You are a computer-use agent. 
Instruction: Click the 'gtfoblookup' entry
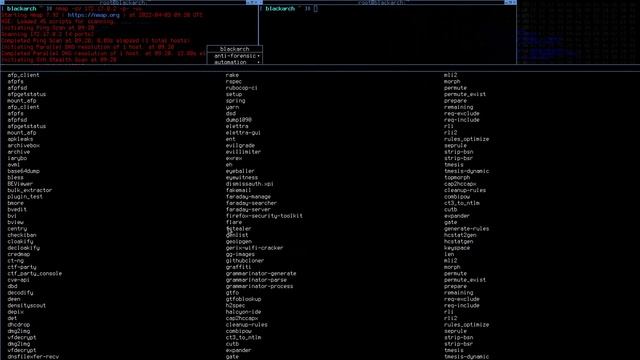pyautogui.click(x=243, y=299)
